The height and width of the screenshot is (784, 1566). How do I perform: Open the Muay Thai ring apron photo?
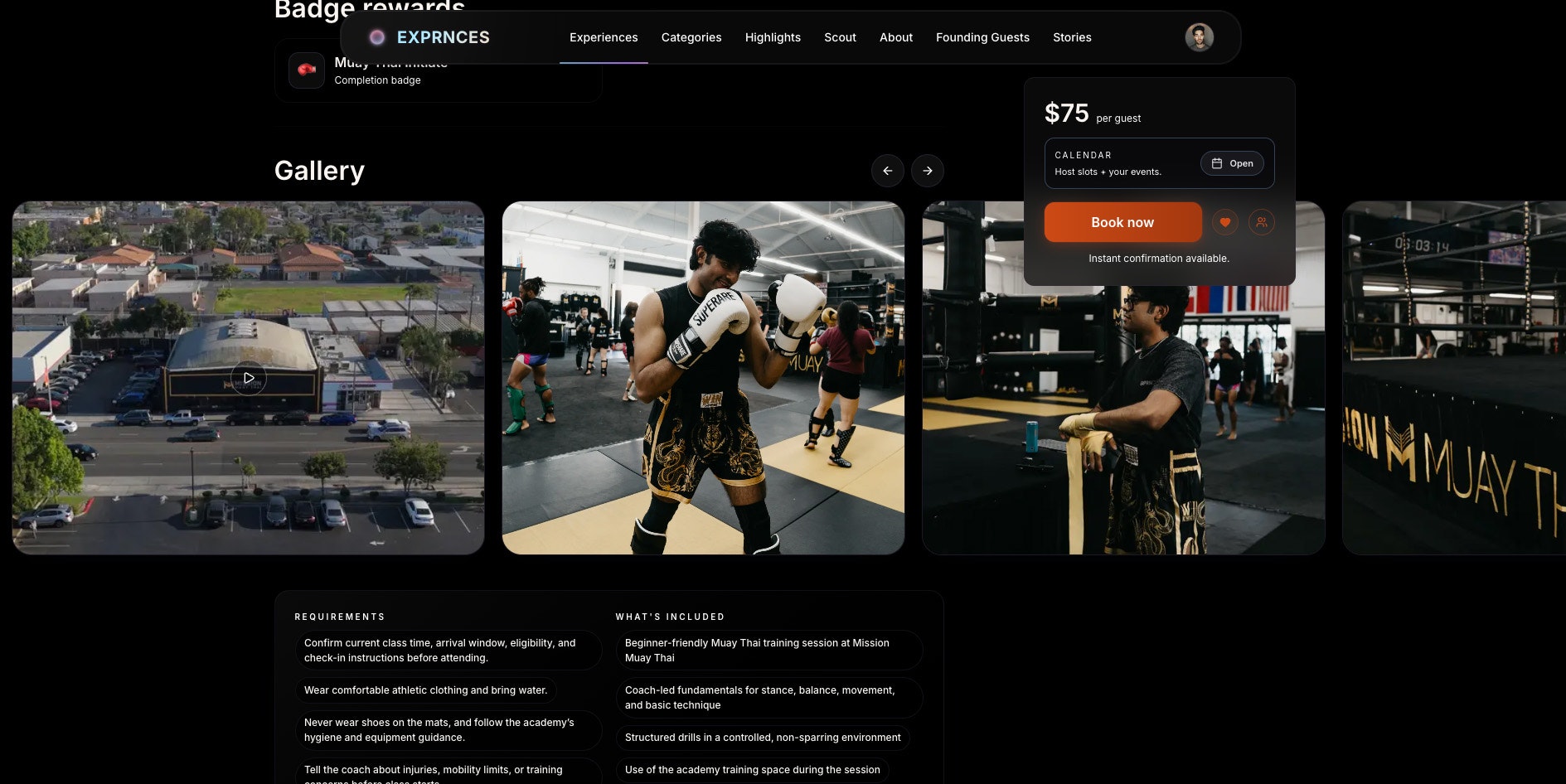(x=1454, y=378)
